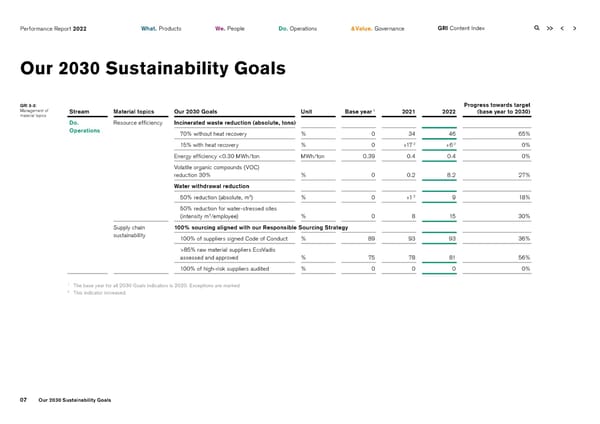Click 2021 value 78

[412, 258]
